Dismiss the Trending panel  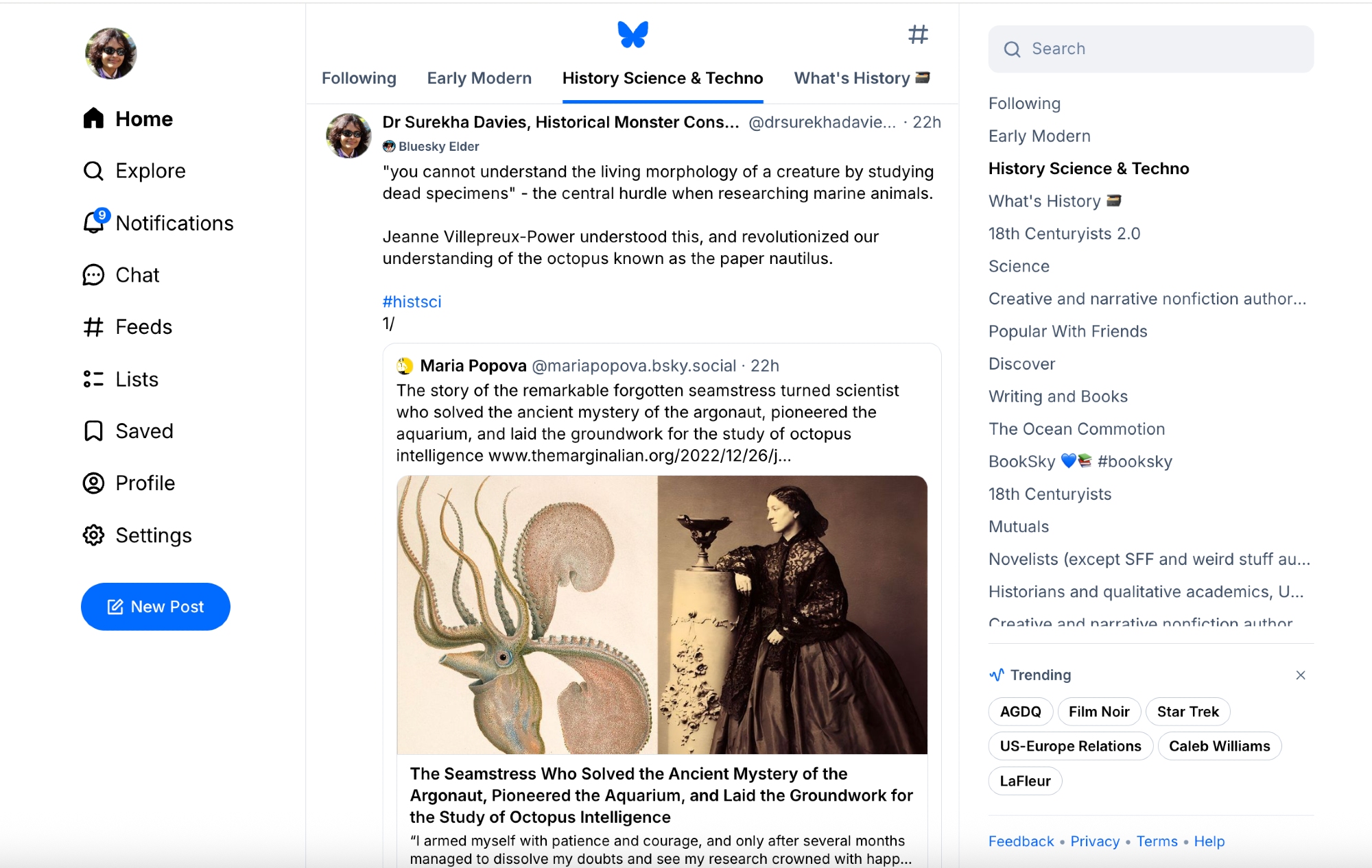(x=1300, y=675)
